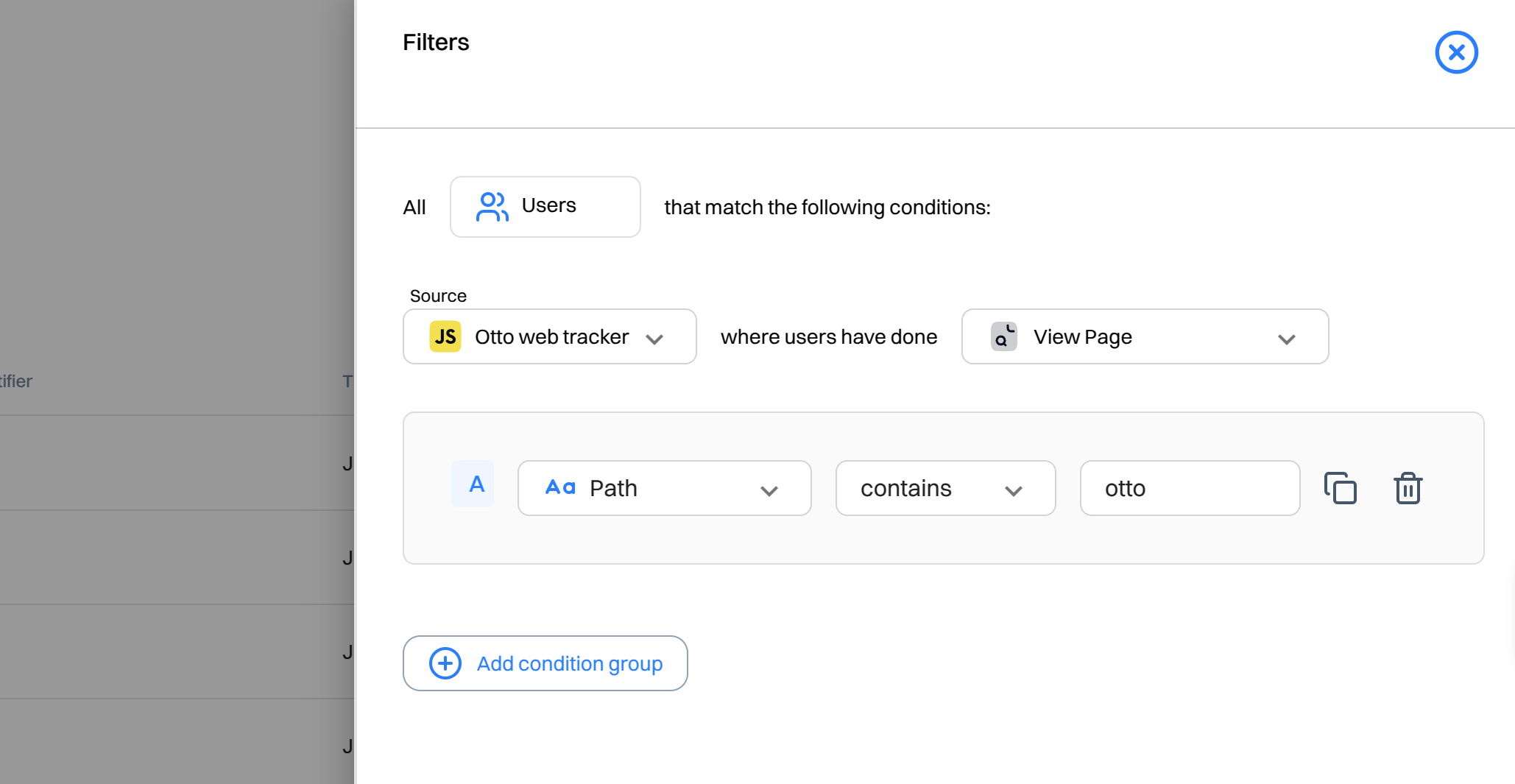
Task: Click the plus icon in Add condition group
Action: click(445, 663)
